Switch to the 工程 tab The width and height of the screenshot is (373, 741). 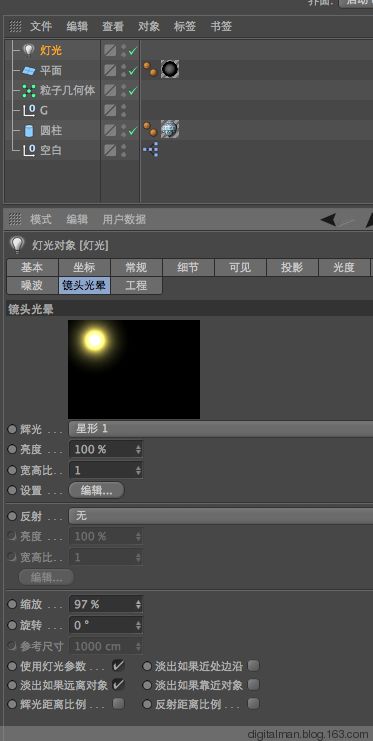tap(136, 285)
